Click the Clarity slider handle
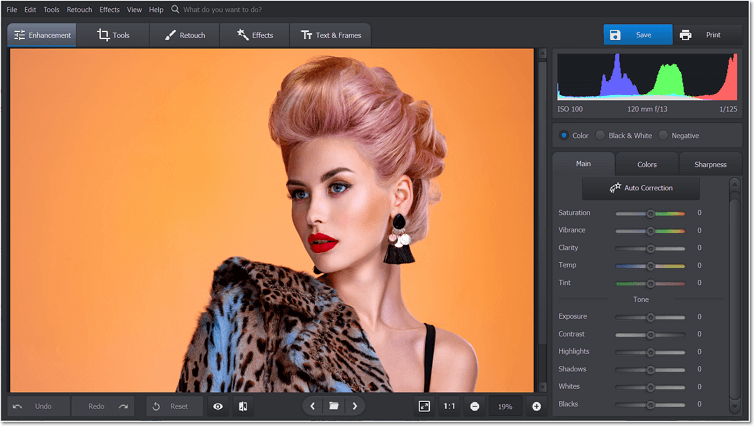 click(650, 249)
